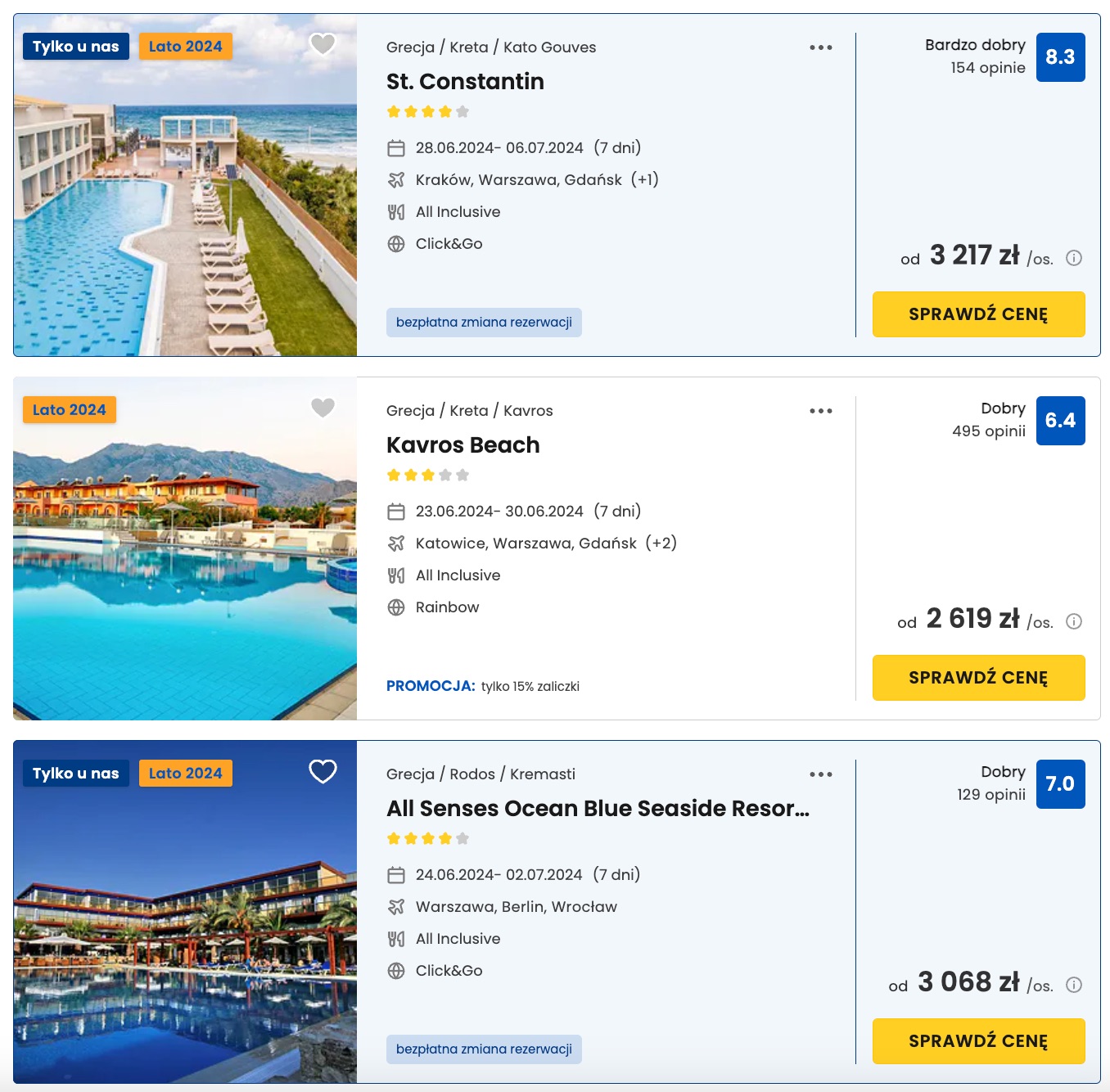Click info icon beside 2 619 zł price
1110x1092 pixels.
coord(1074,621)
